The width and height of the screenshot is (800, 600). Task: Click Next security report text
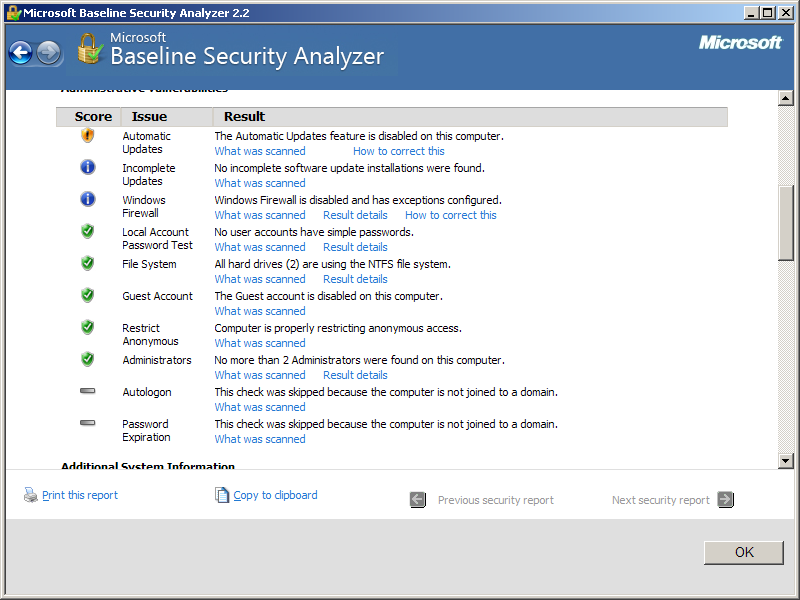[661, 500]
